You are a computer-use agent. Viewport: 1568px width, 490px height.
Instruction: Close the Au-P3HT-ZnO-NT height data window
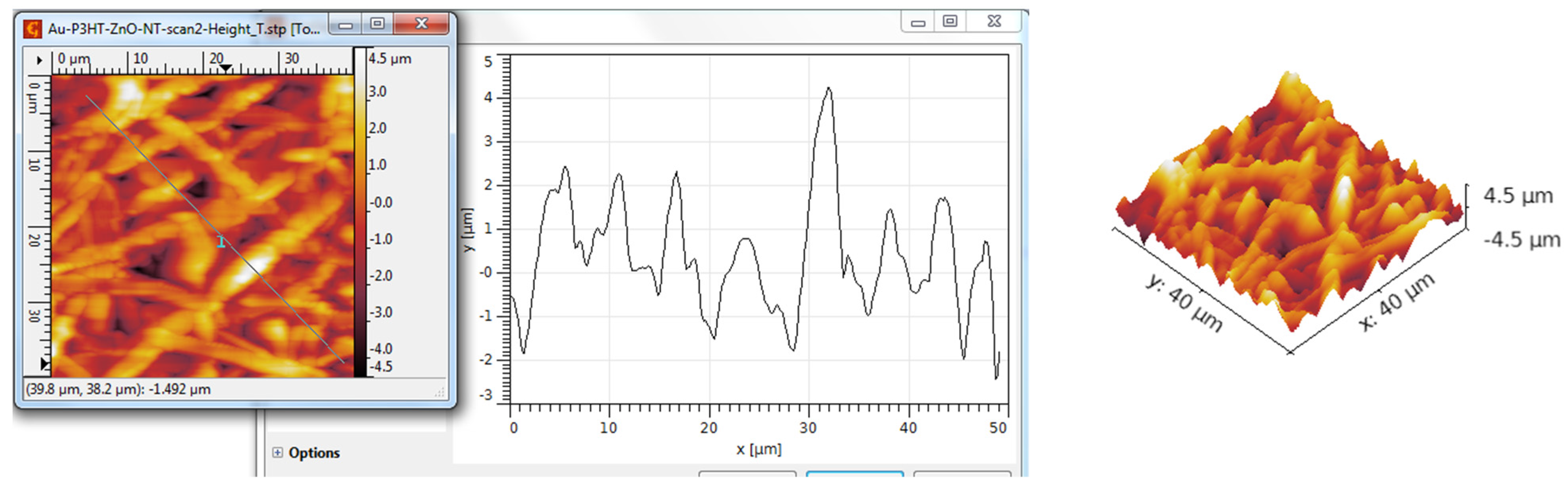(x=421, y=24)
